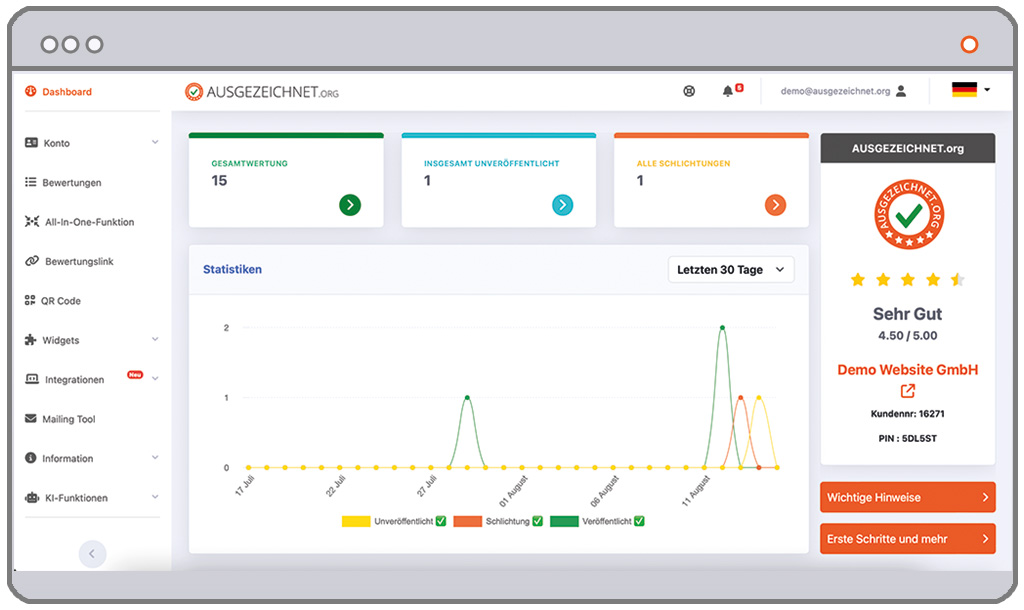Toggle the Veröffentlicht legend checkbox

click(x=639, y=521)
